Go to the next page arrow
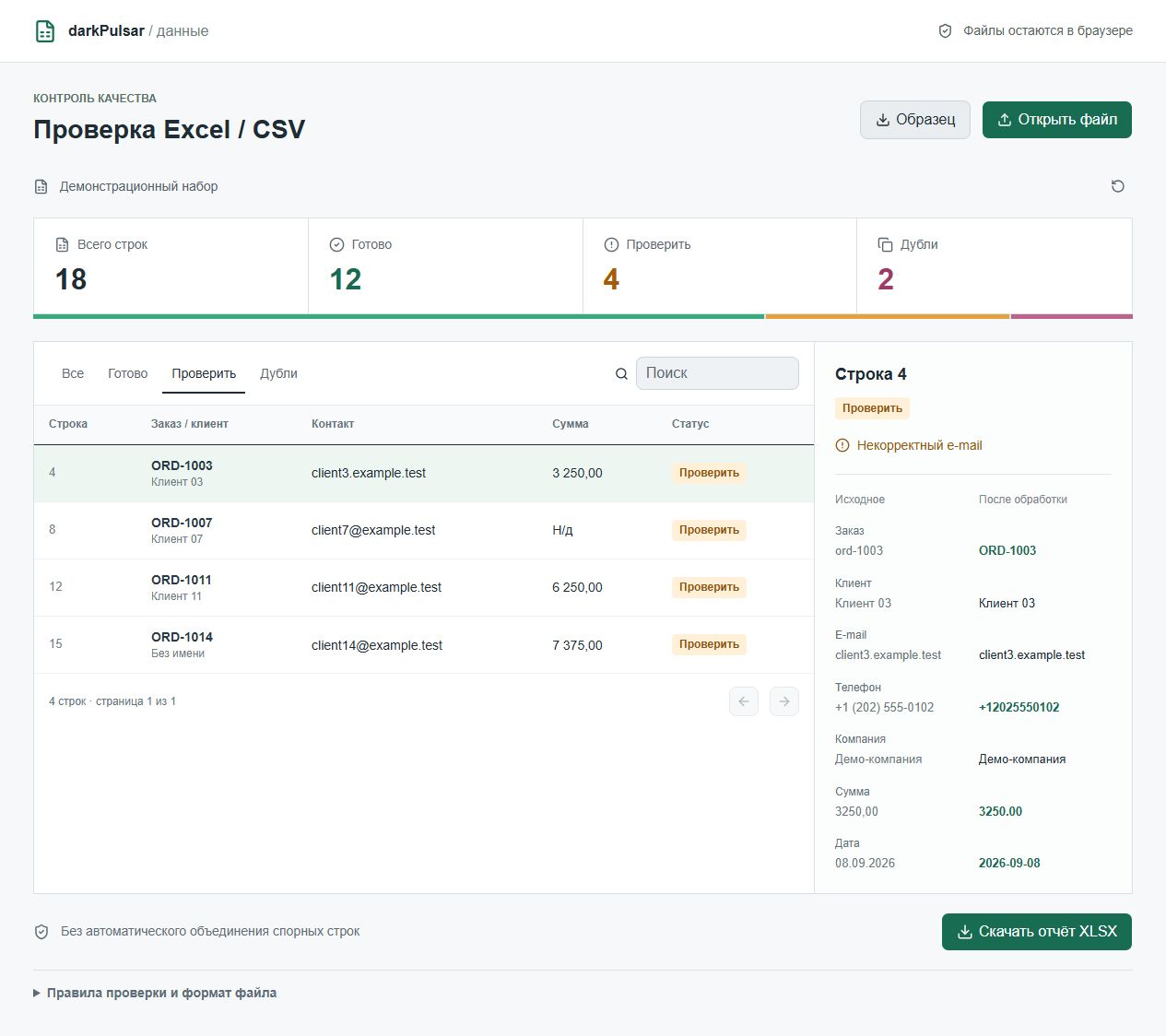Viewport: 1166px width, 1036px height. tap(784, 701)
